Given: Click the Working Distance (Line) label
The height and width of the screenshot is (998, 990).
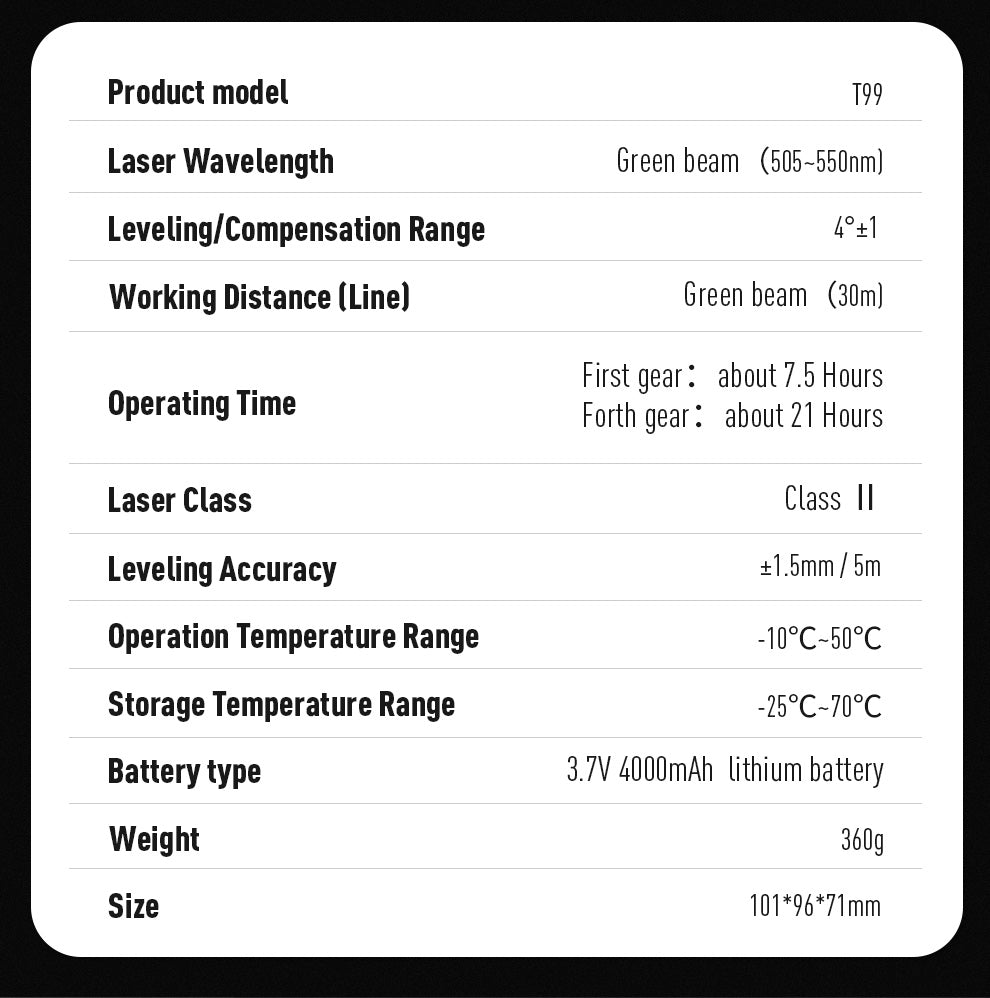Looking at the screenshot, I should click(259, 297).
